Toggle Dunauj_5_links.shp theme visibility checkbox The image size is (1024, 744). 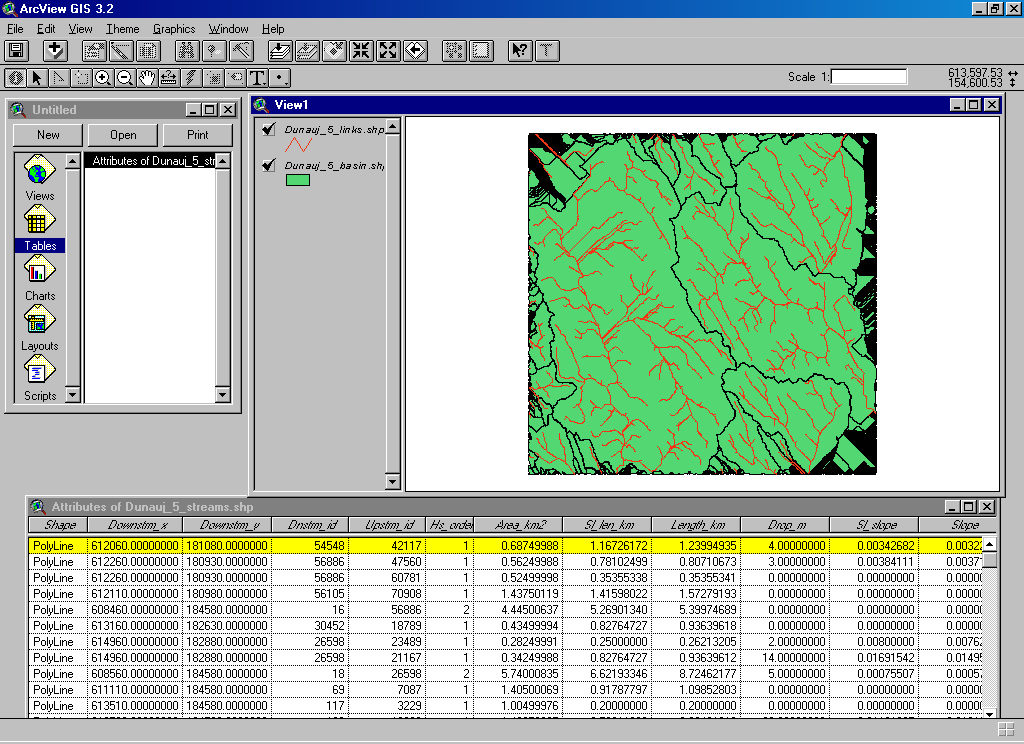click(268, 129)
